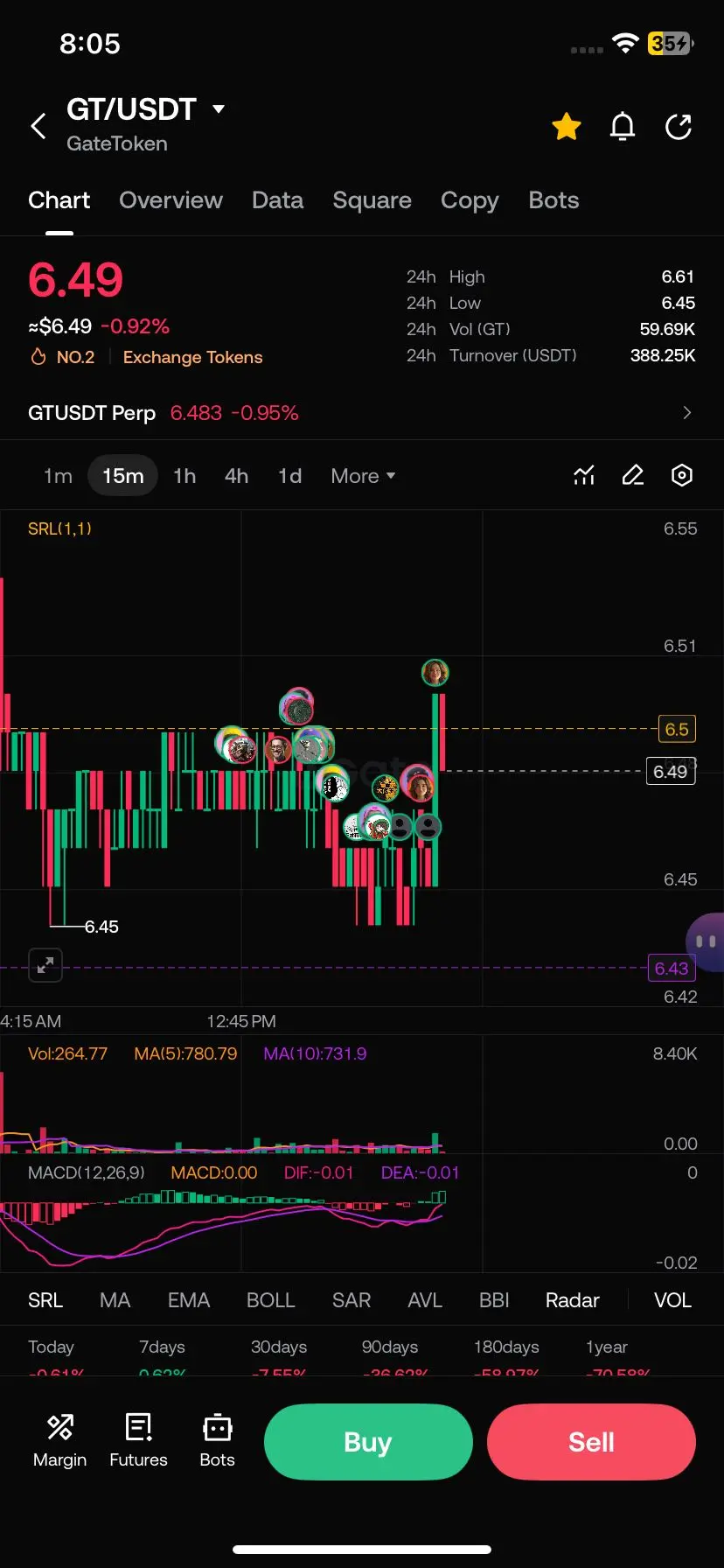Image resolution: width=724 pixels, height=1568 pixels.
Task: Tap the 30days performance label
Action: coord(279,1347)
